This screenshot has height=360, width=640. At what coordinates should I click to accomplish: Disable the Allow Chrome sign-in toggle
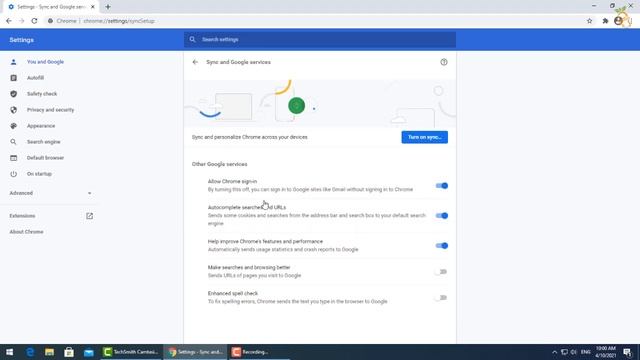click(x=442, y=186)
